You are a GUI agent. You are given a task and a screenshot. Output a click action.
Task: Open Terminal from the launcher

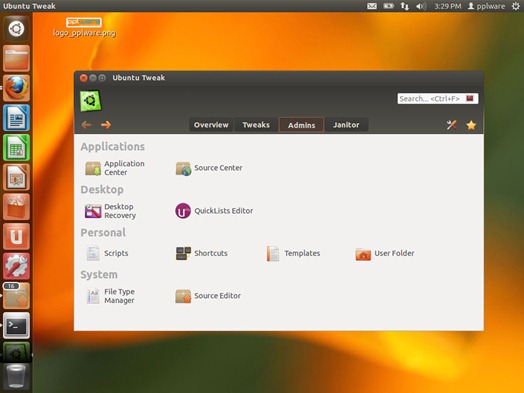point(16,325)
